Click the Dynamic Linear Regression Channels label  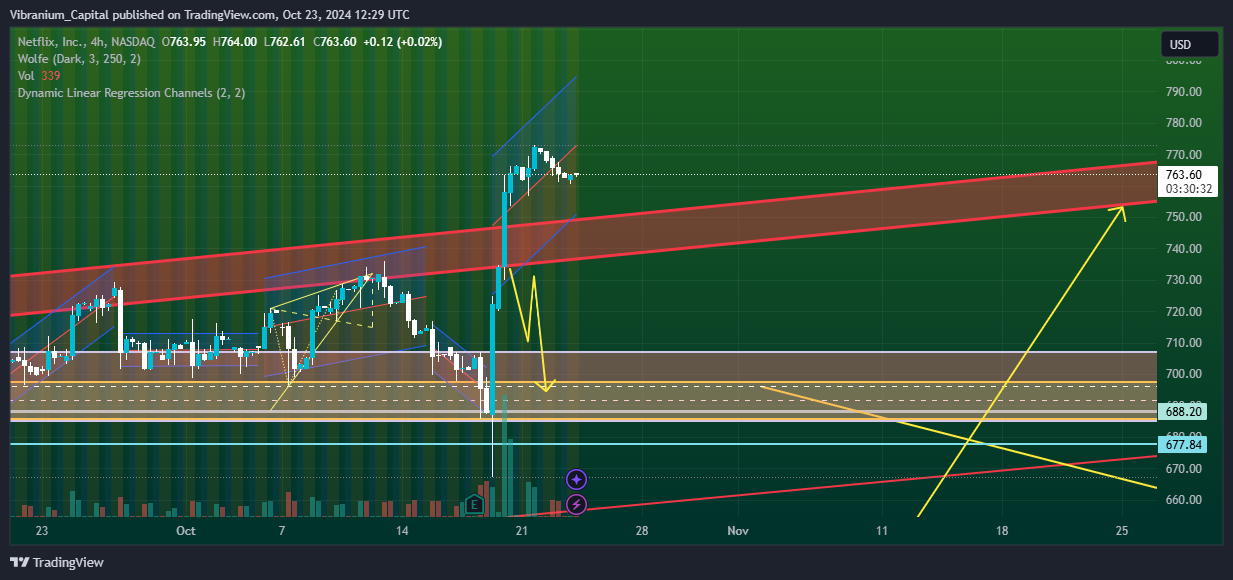point(131,93)
